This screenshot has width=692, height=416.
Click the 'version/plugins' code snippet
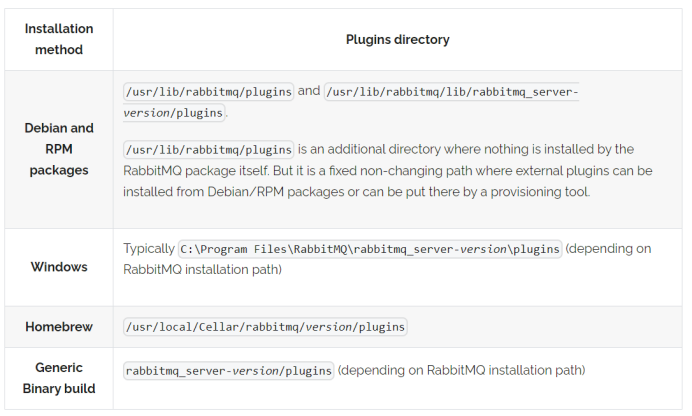(x=174, y=113)
